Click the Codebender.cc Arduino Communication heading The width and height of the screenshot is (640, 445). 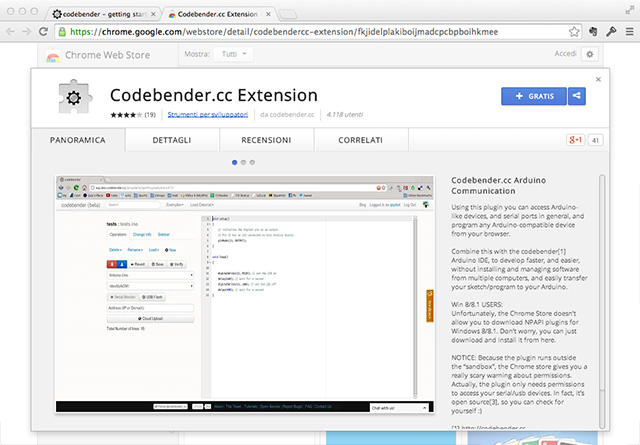(498, 185)
